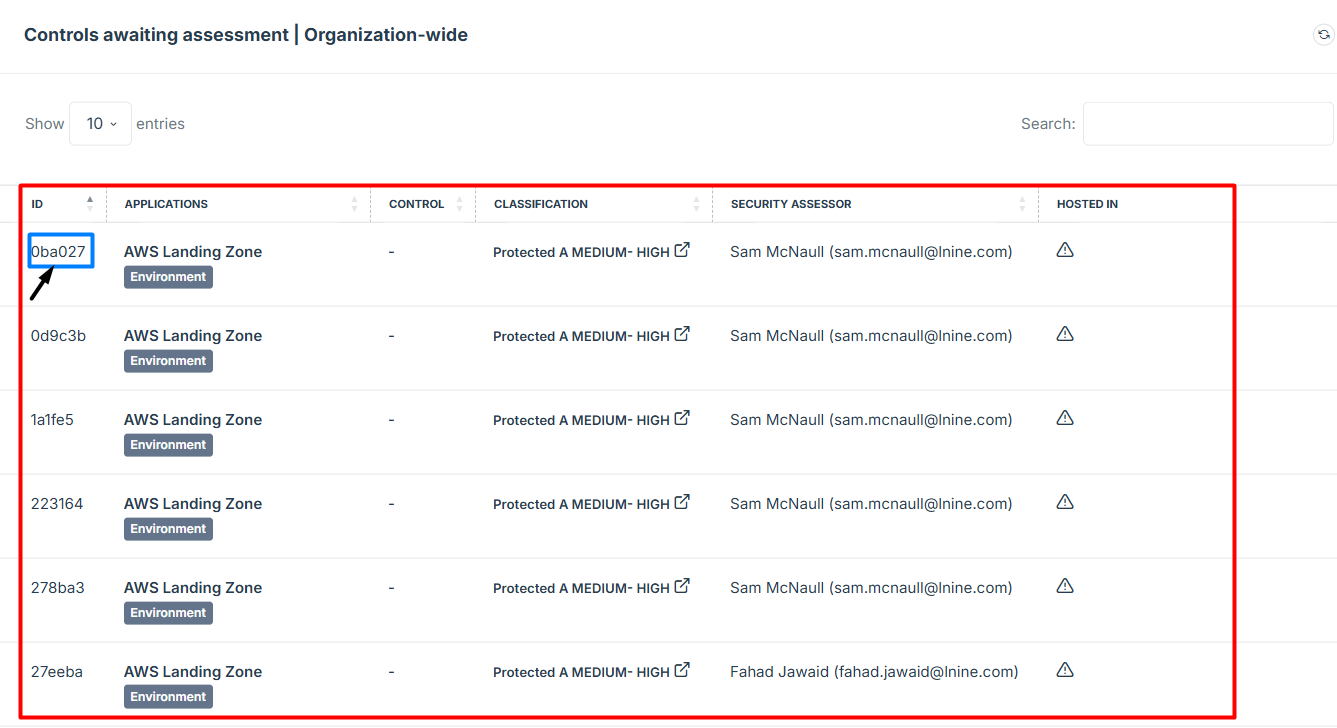Sort by Control column header

pyautogui.click(x=416, y=204)
